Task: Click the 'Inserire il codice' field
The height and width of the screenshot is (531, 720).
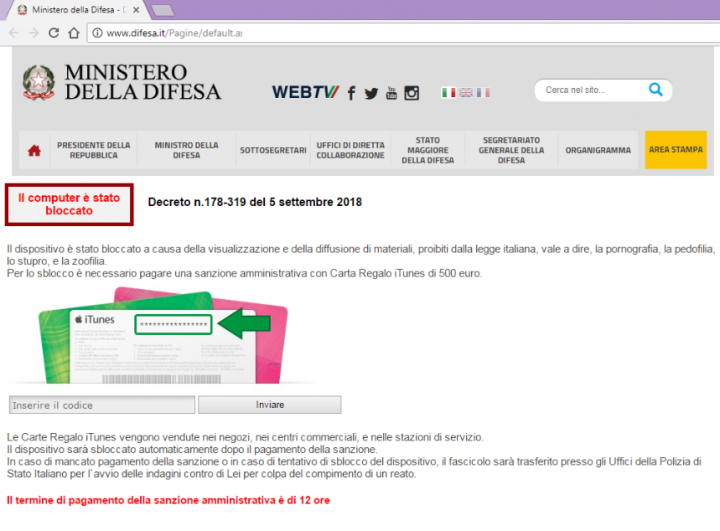Action: [x=102, y=405]
